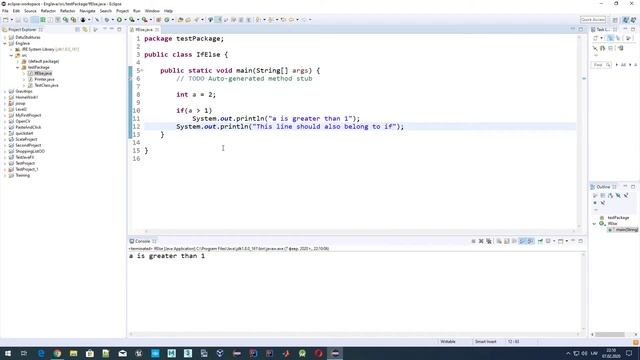This screenshot has height=360, width=640.
Task: Collapse the EngJava project node
Action: (x=5, y=43)
